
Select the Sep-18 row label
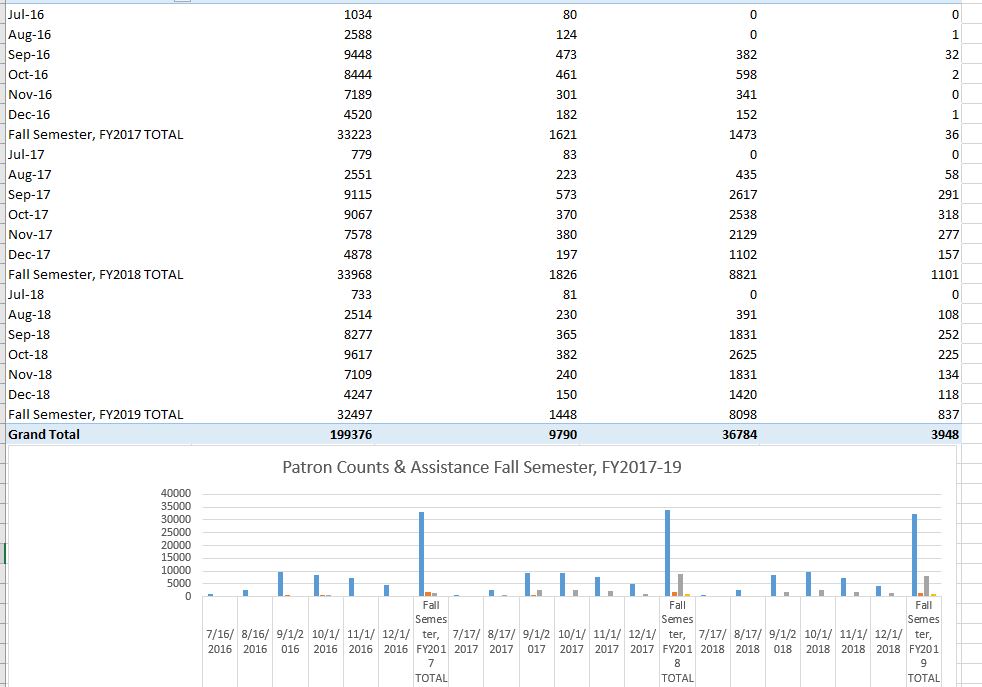[x=29, y=335]
